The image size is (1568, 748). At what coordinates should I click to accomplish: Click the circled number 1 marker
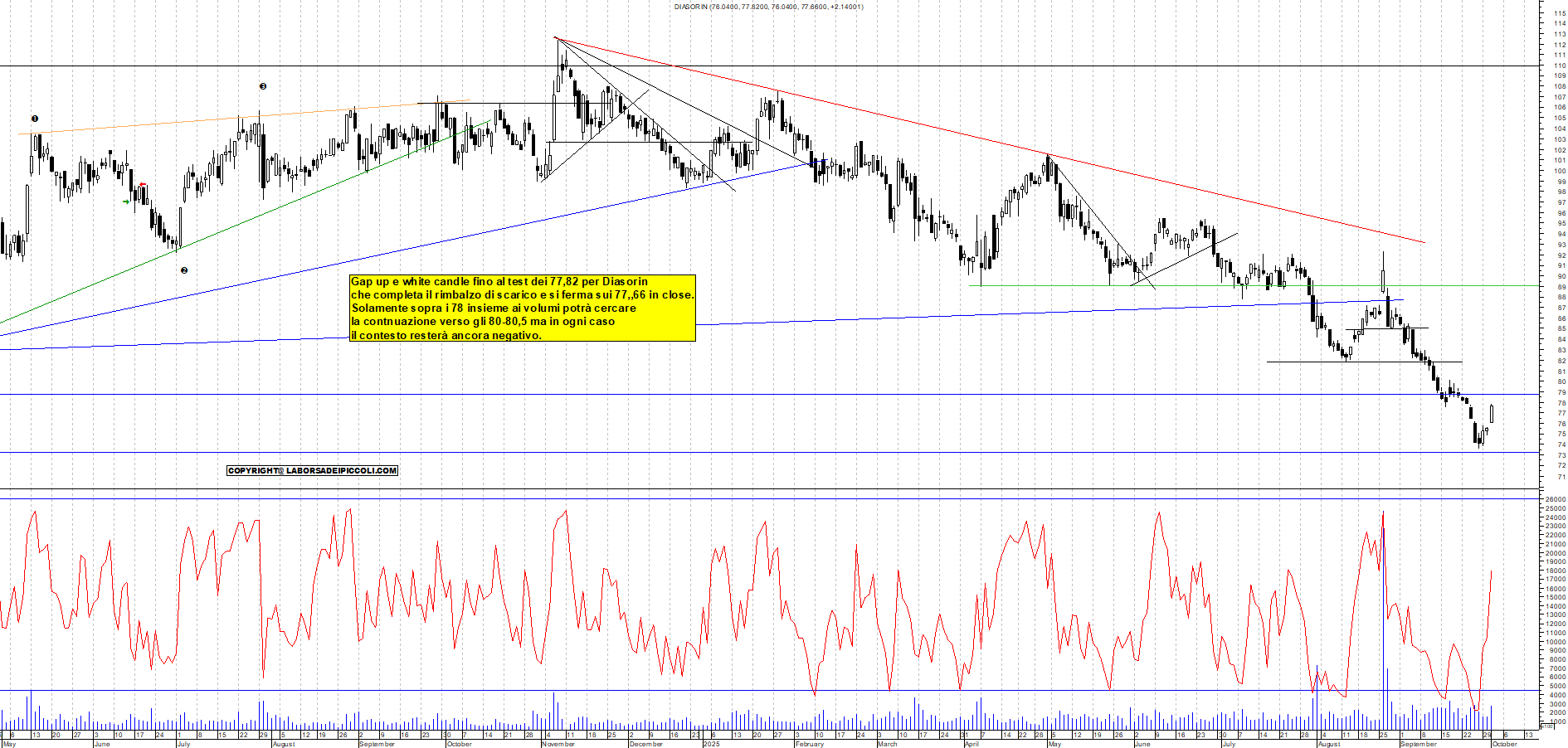[34, 119]
